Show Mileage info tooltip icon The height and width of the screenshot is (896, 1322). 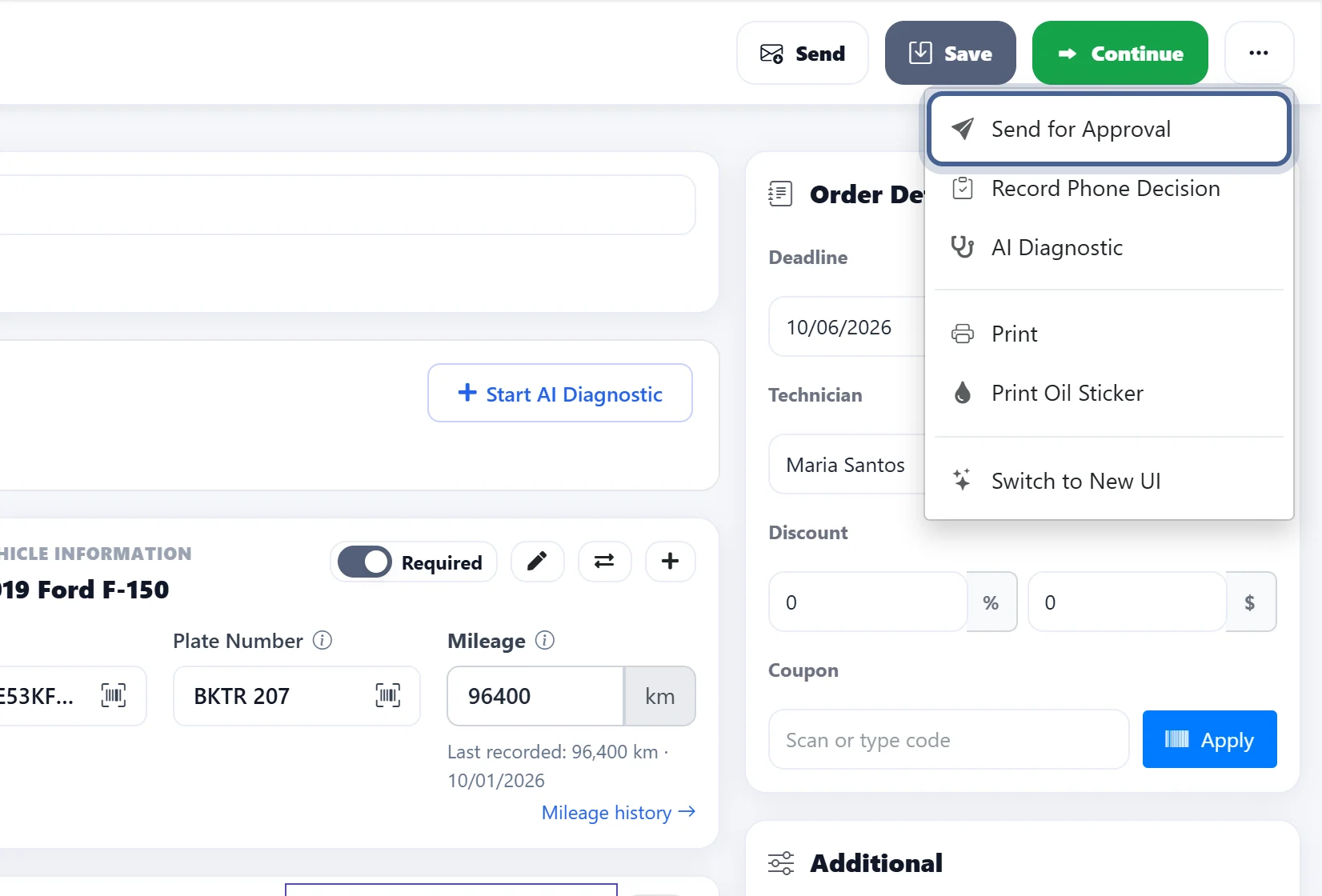coord(545,640)
